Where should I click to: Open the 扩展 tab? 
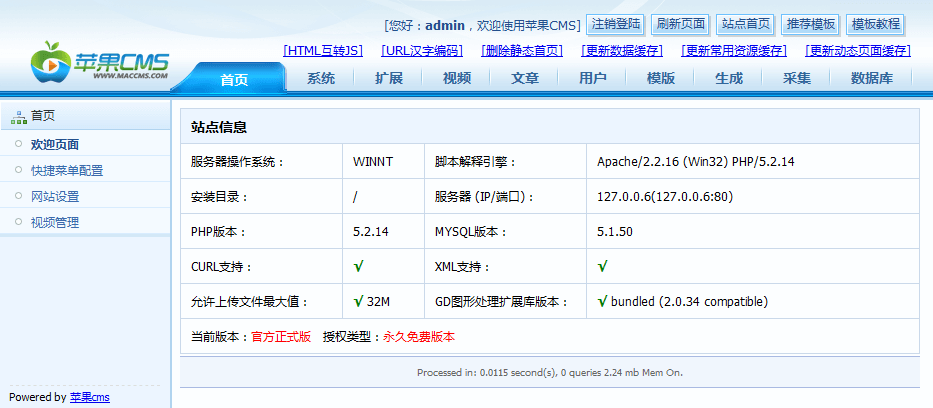click(x=389, y=78)
